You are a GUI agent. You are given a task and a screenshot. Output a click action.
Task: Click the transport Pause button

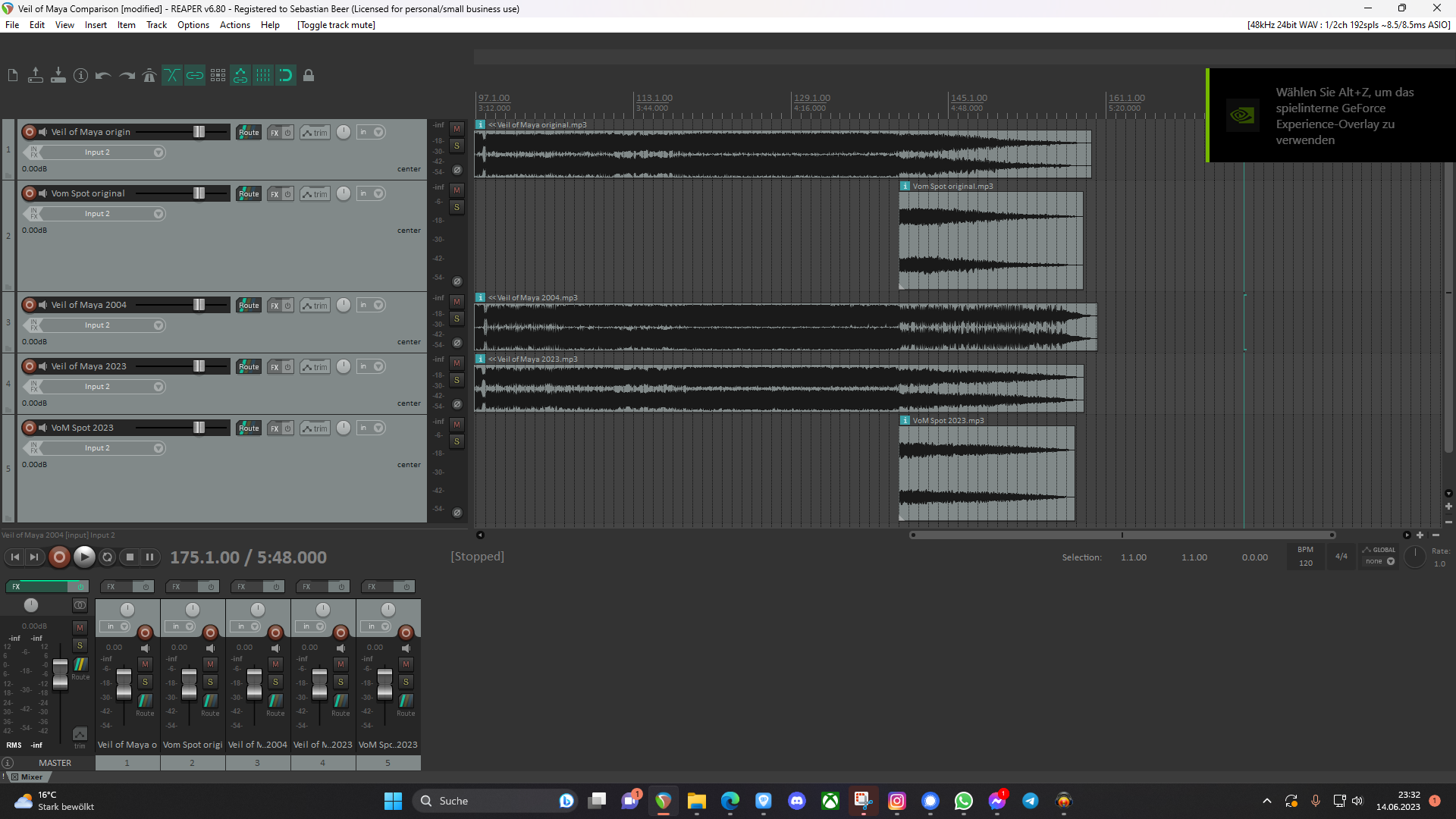click(149, 557)
